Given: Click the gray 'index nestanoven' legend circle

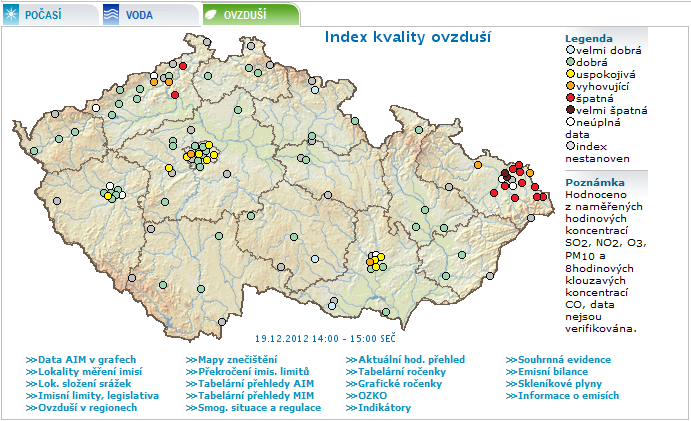Looking at the screenshot, I should click(570, 145).
